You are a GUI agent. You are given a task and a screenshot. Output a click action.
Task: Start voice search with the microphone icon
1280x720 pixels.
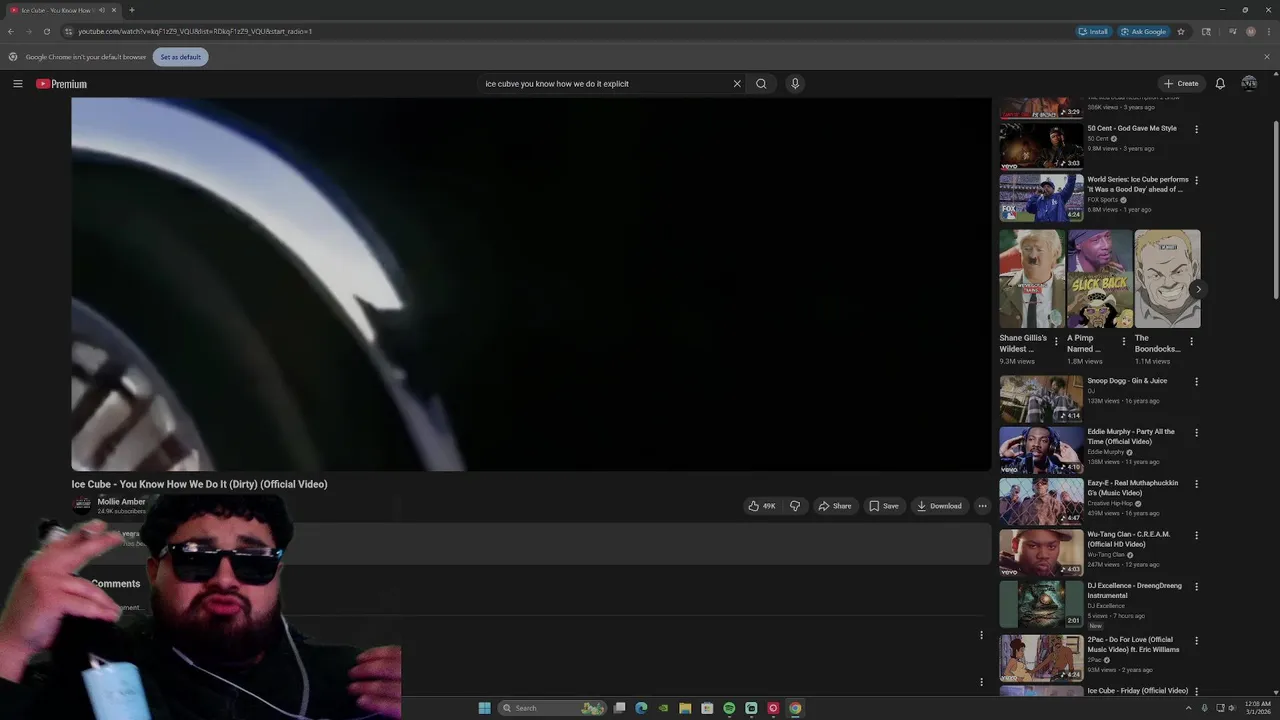coord(795,84)
